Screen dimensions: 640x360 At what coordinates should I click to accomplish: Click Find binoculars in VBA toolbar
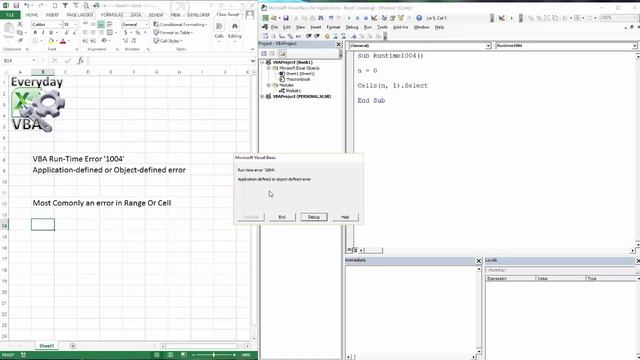click(321, 18)
